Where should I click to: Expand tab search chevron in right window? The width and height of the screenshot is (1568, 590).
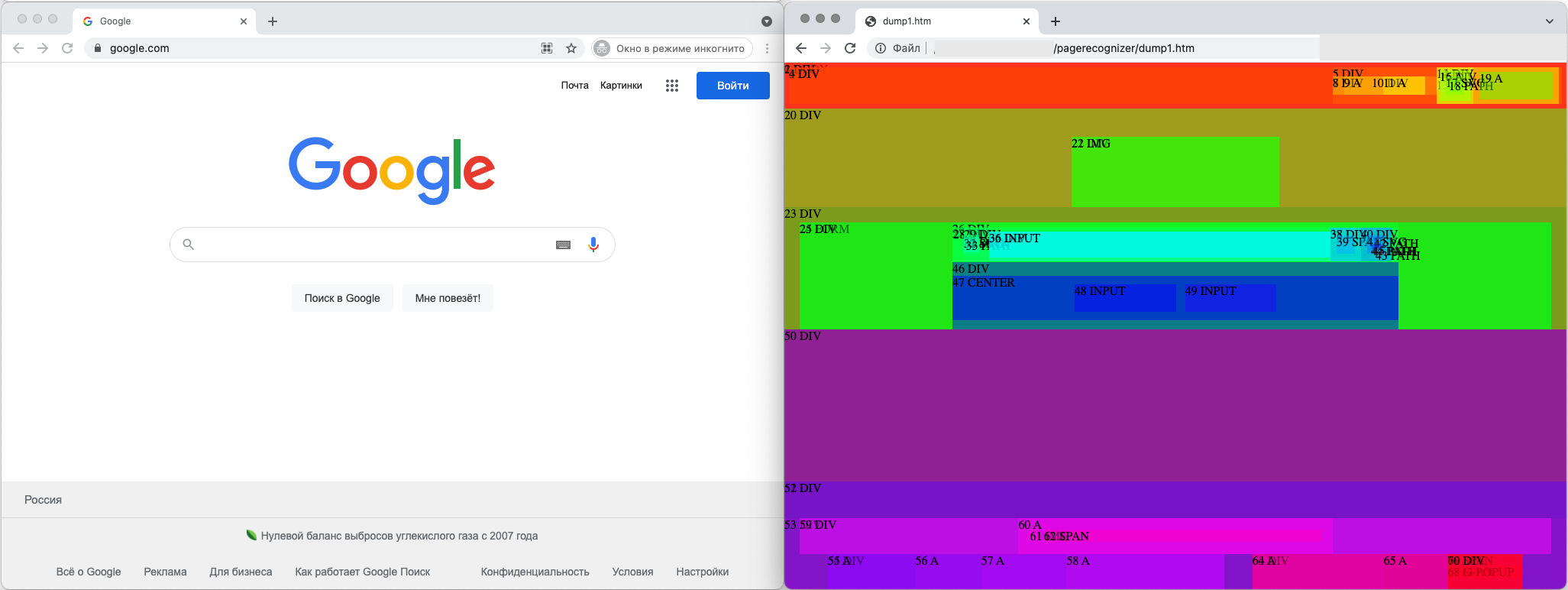1550,21
